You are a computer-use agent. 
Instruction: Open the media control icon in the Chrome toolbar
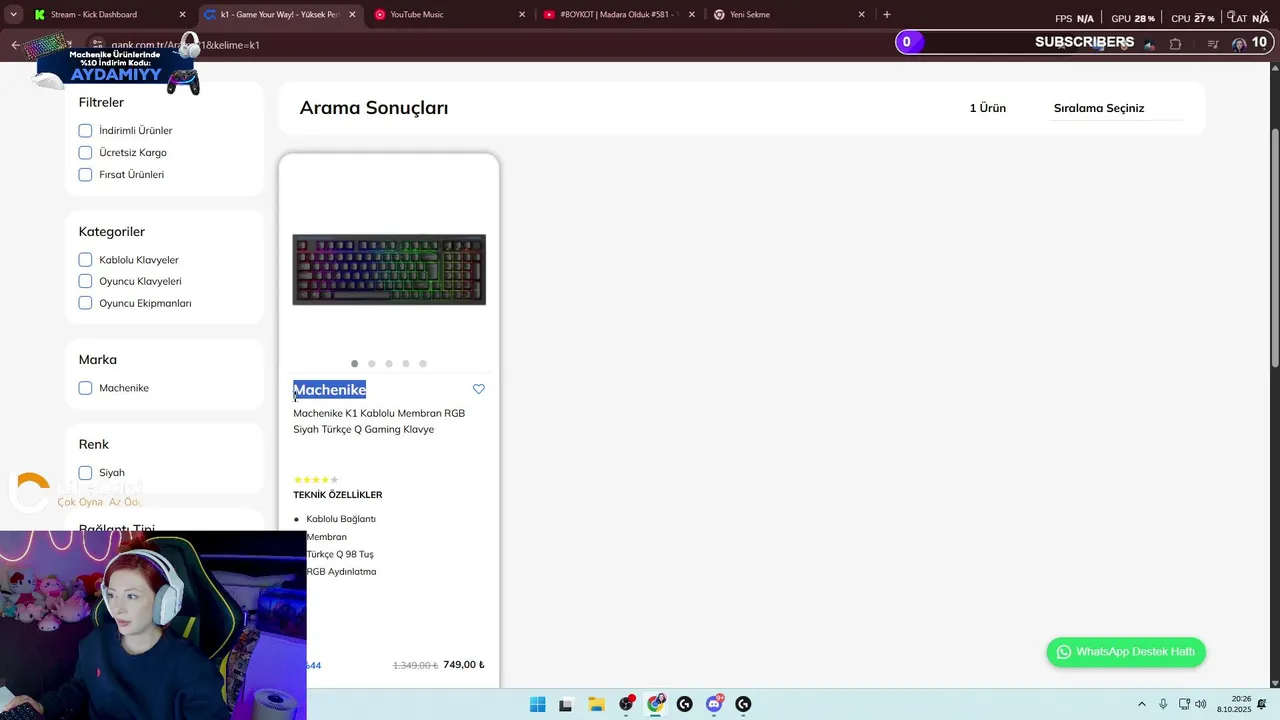tap(1213, 44)
